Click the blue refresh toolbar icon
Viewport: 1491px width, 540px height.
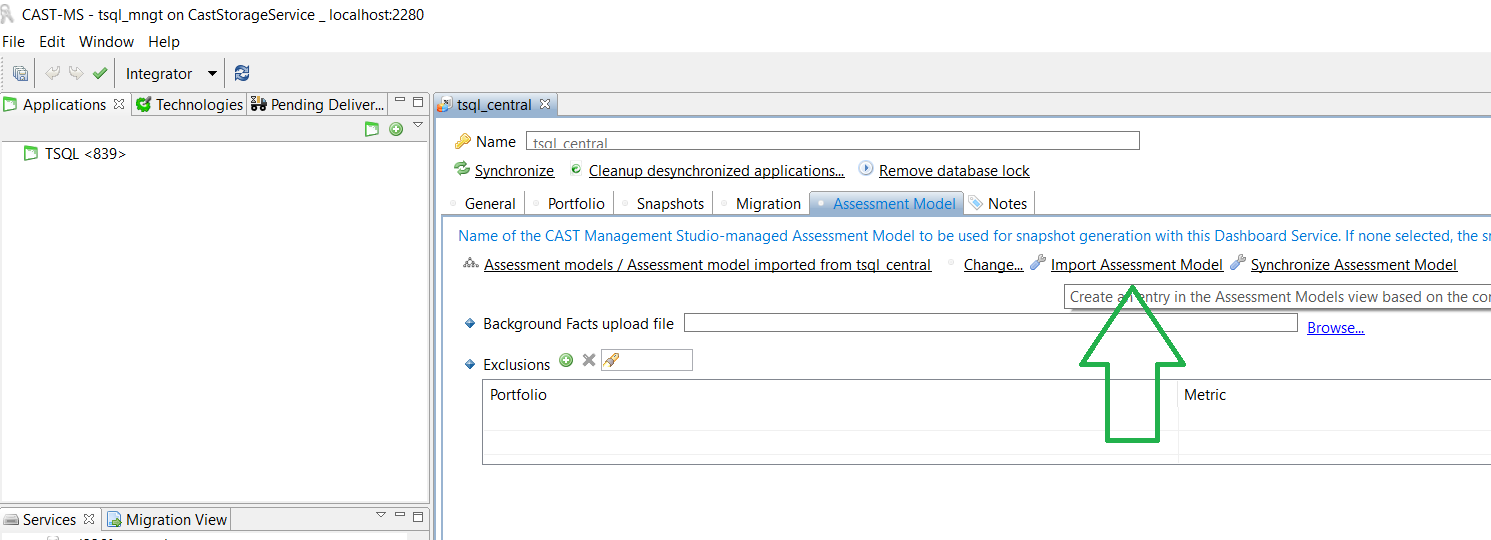[x=242, y=73]
